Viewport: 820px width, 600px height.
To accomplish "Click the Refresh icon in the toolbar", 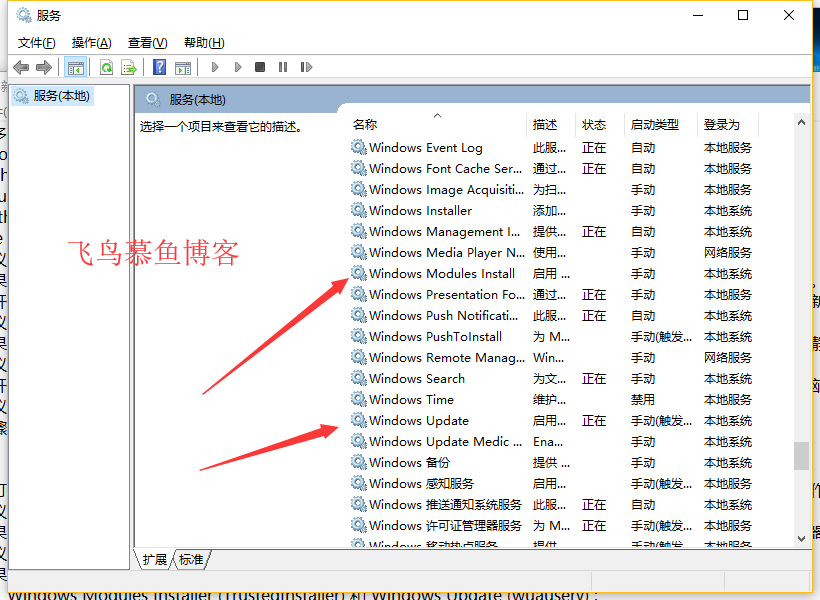I will pos(106,67).
